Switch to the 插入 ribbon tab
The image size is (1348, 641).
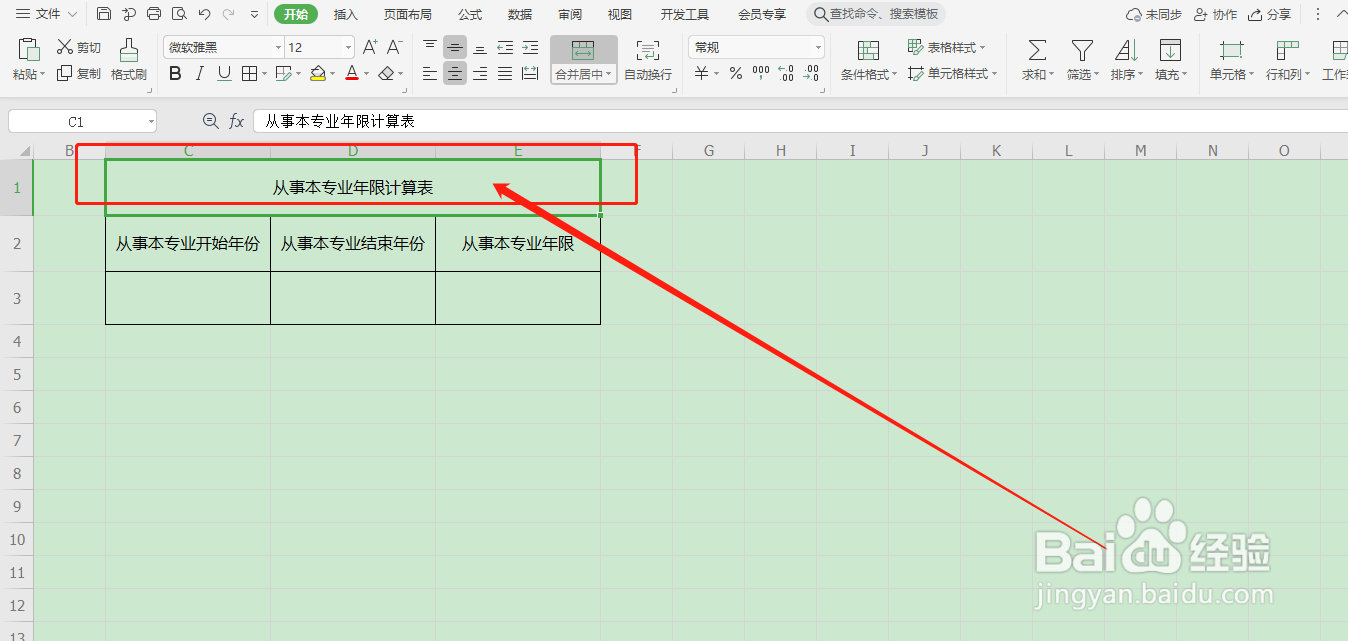[x=345, y=14]
